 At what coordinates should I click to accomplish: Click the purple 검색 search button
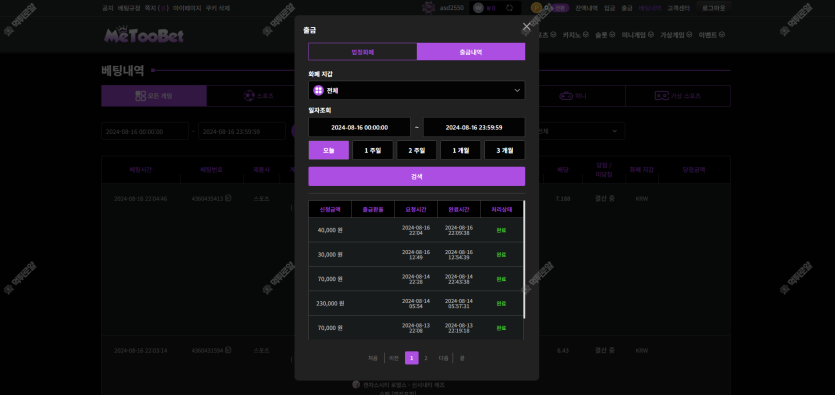[x=416, y=176]
